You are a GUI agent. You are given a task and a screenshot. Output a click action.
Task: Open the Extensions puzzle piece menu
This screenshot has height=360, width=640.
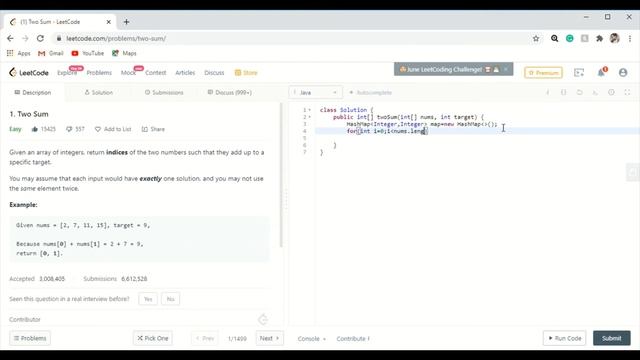click(x=599, y=38)
